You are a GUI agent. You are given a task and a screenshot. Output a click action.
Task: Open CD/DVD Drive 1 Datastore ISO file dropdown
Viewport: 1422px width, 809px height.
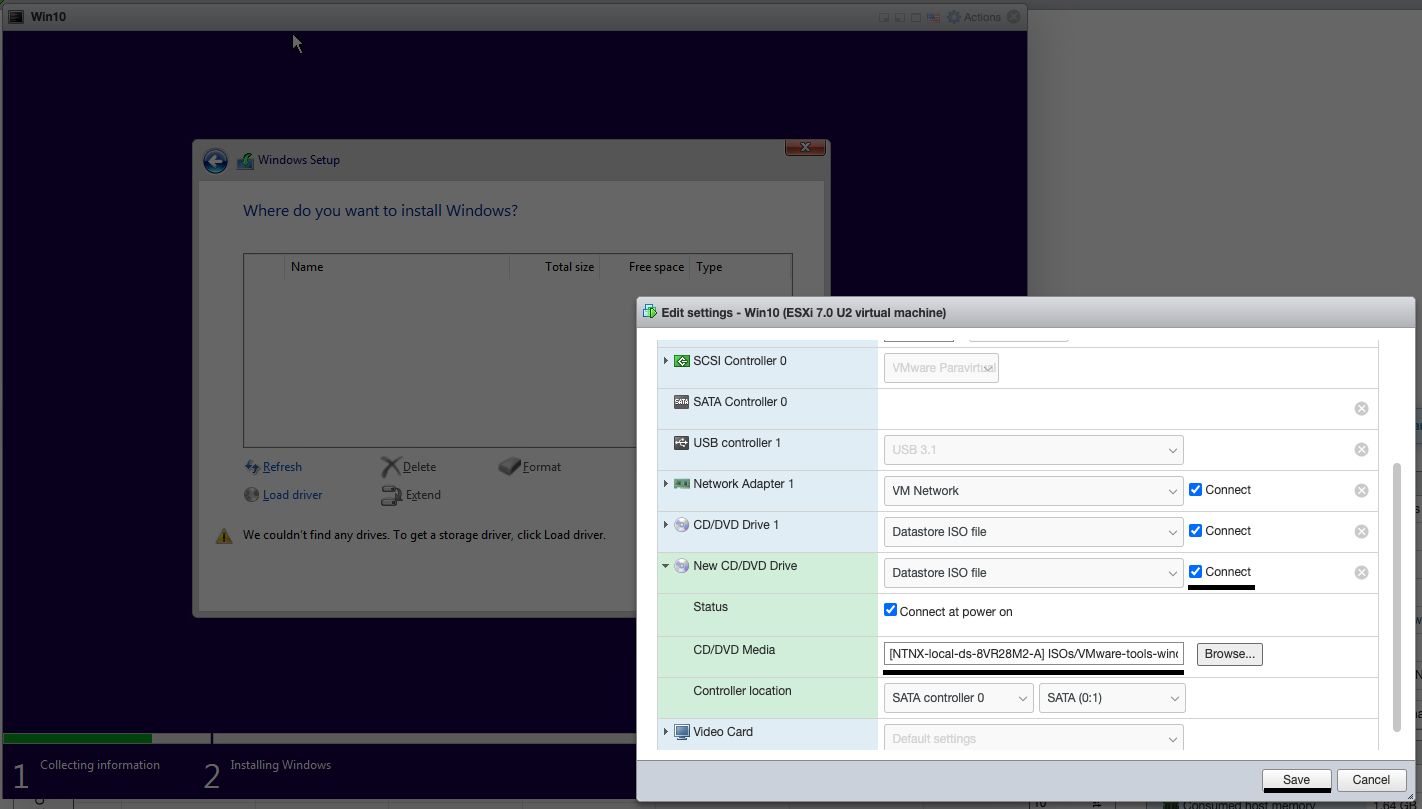coord(1034,532)
